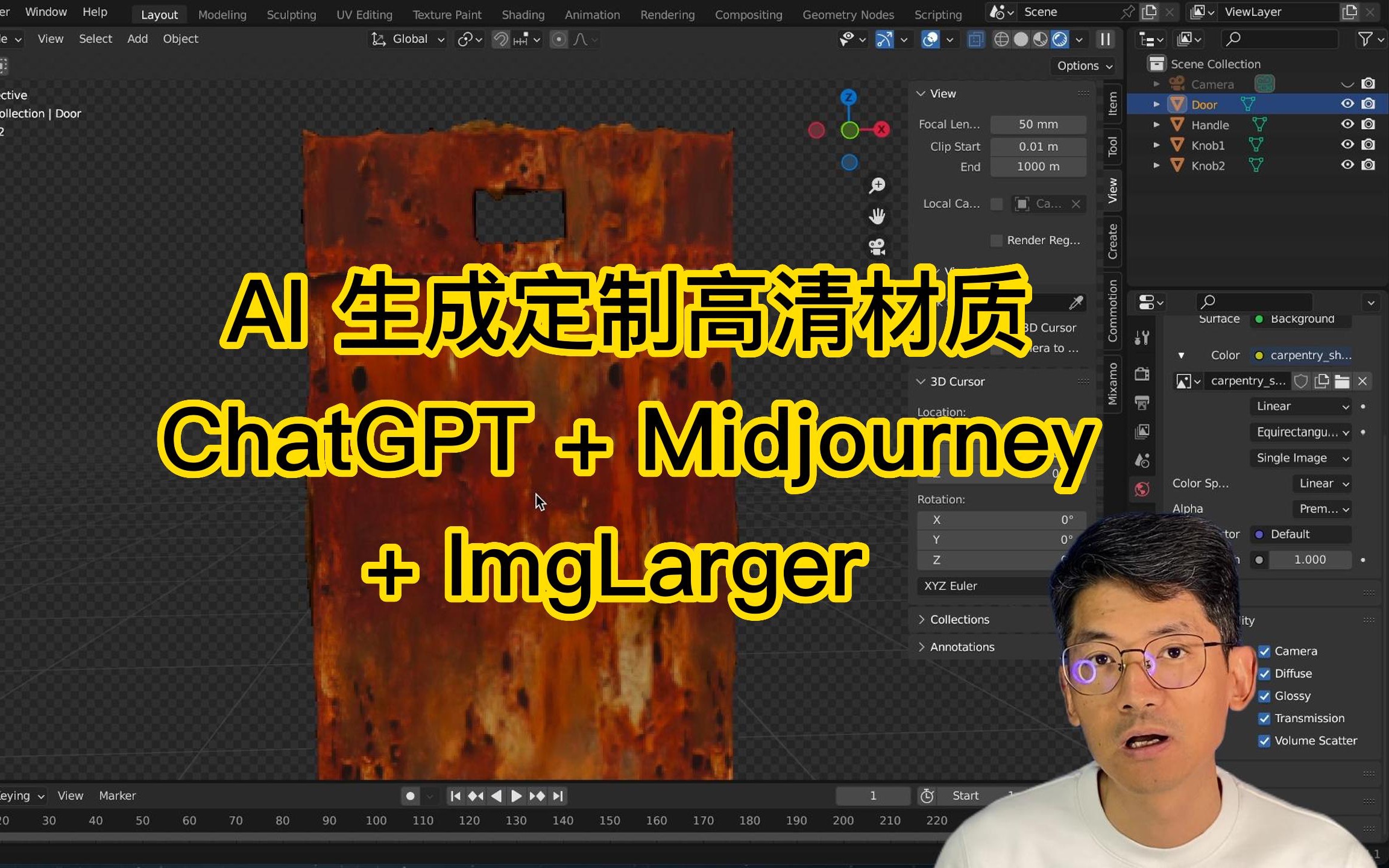Open the Window menu
1389x868 pixels.
(x=46, y=12)
